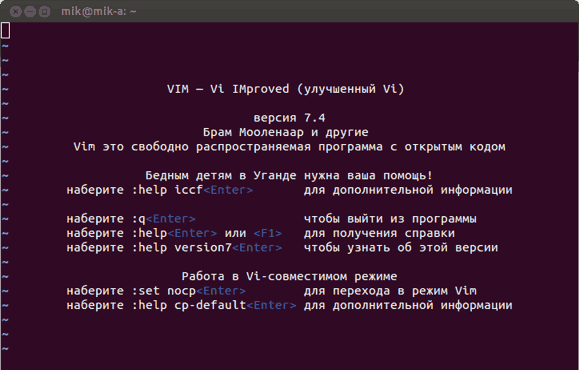
Task: Click the '<F1>' key hint
Action: pos(268,233)
